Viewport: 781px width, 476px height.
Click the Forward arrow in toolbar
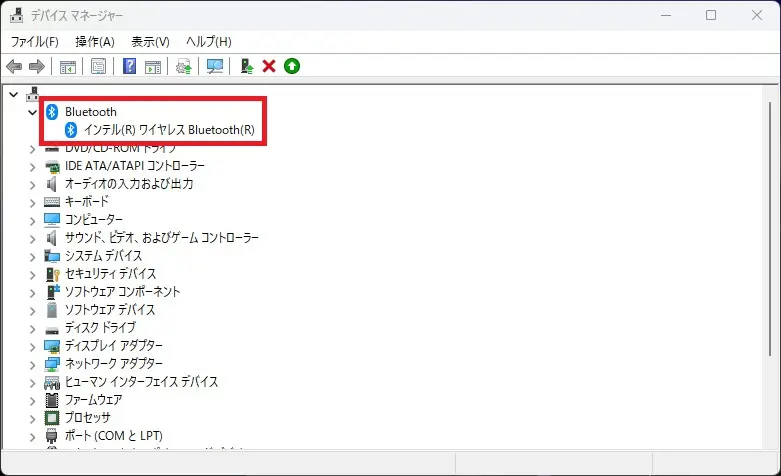point(37,66)
